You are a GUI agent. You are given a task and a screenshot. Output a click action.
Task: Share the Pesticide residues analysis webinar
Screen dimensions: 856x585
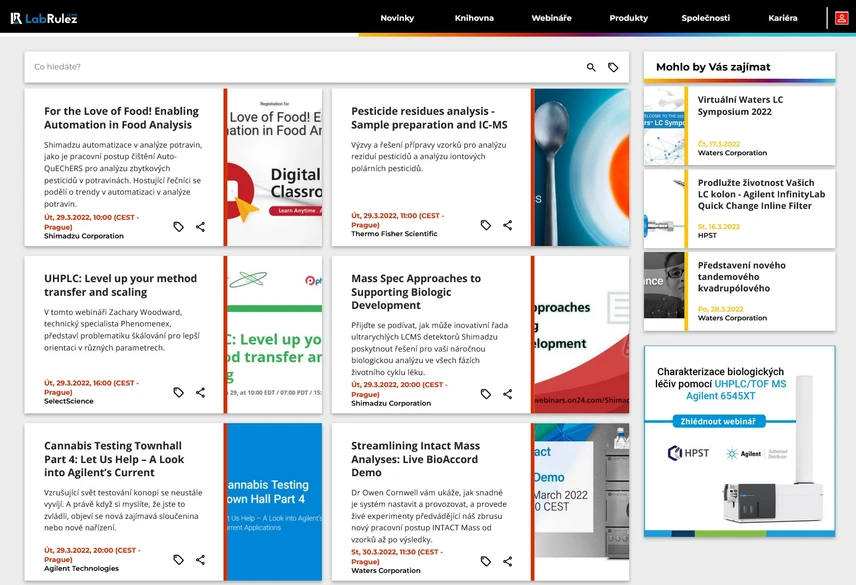click(x=508, y=225)
